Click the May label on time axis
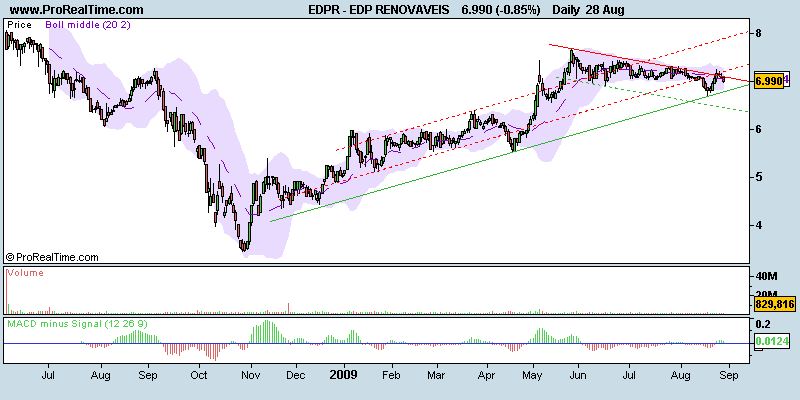The height and width of the screenshot is (400, 800). [x=533, y=375]
